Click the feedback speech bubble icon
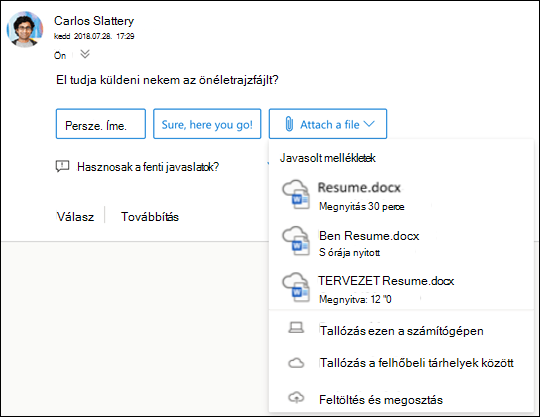The height and width of the screenshot is (417, 540). (62, 167)
